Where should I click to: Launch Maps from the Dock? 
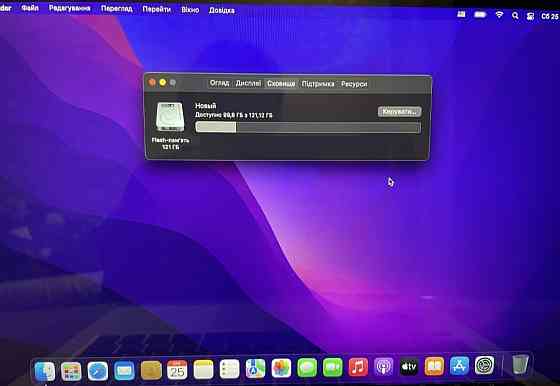255,369
